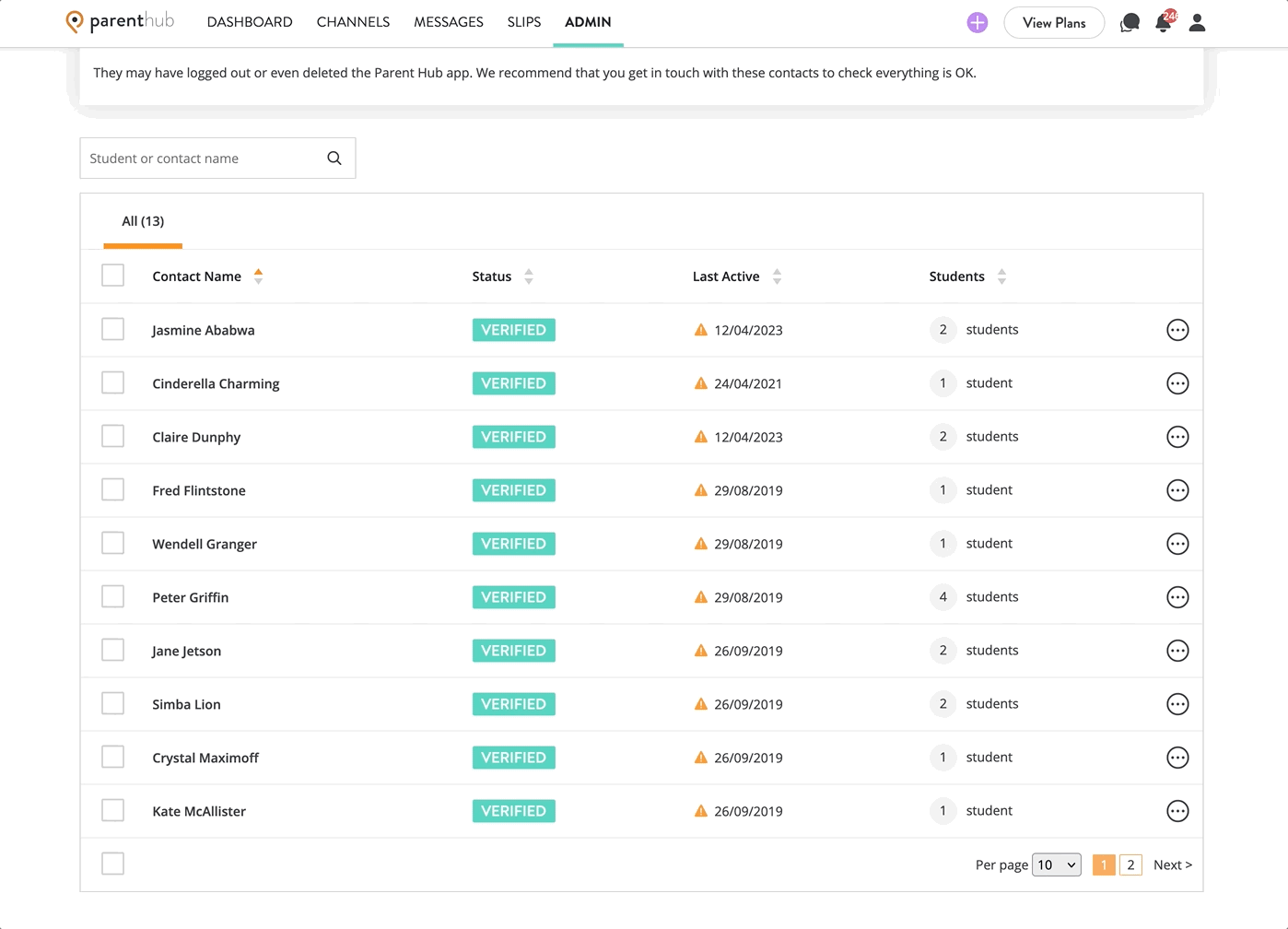
Task: Click the purple plus create icon
Action: (978, 22)
